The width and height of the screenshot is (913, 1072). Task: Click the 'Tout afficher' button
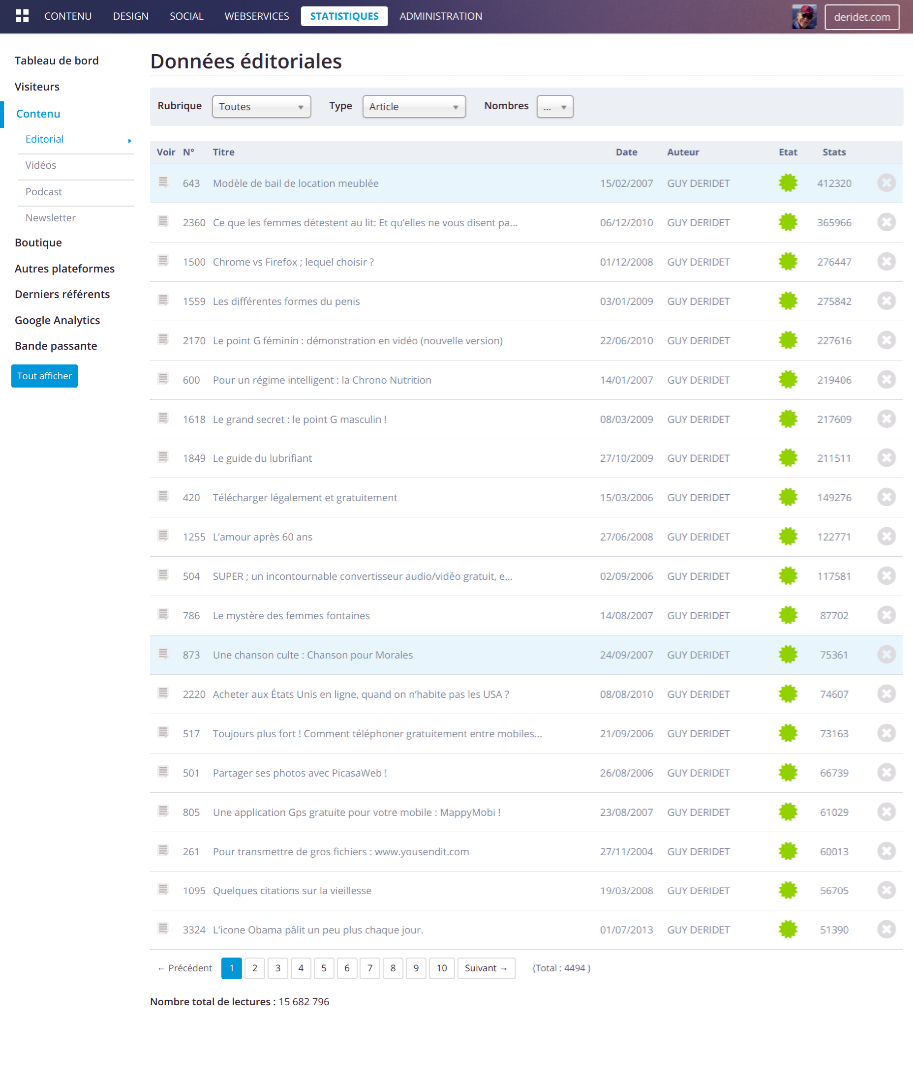tap(44, 376)
